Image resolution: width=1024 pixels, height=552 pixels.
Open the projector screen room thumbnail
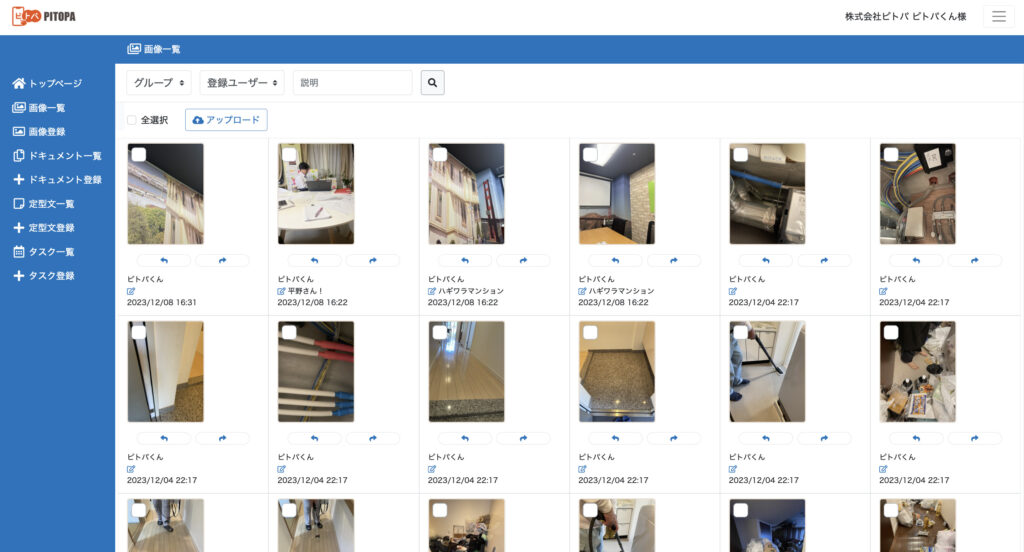616,194
